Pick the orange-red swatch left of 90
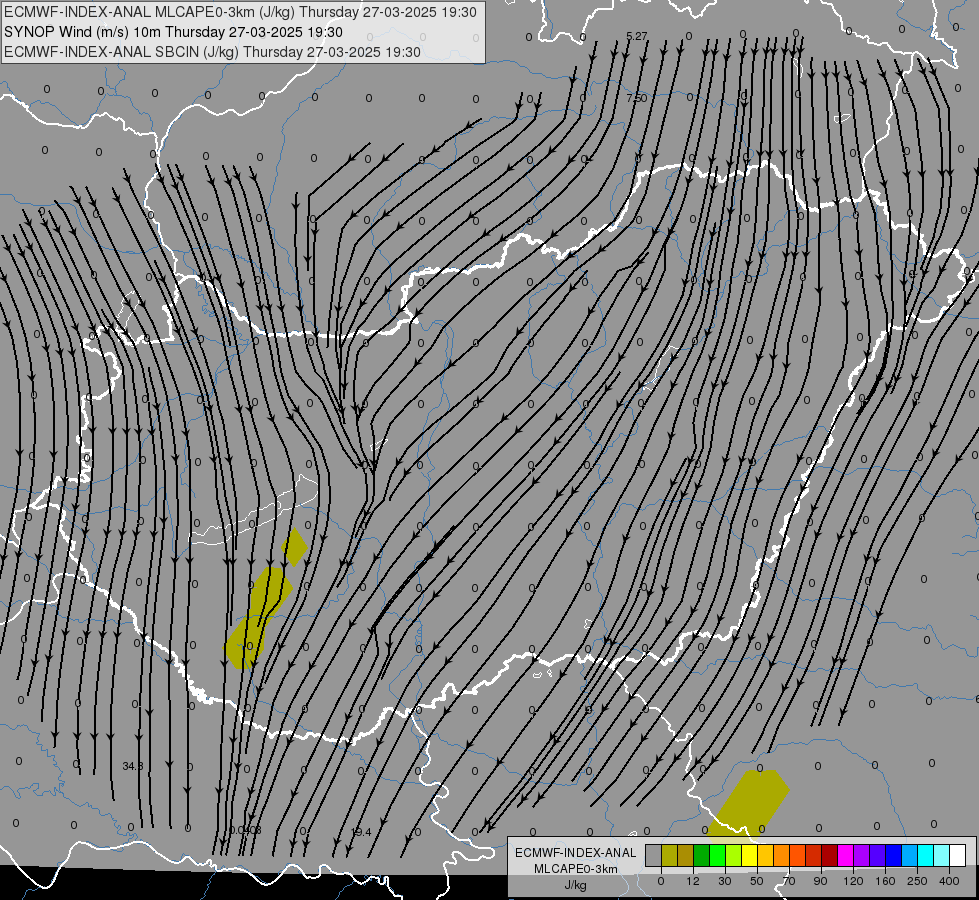Image resolution: width=979 pixels, height=900 pixels. [797, 856]
